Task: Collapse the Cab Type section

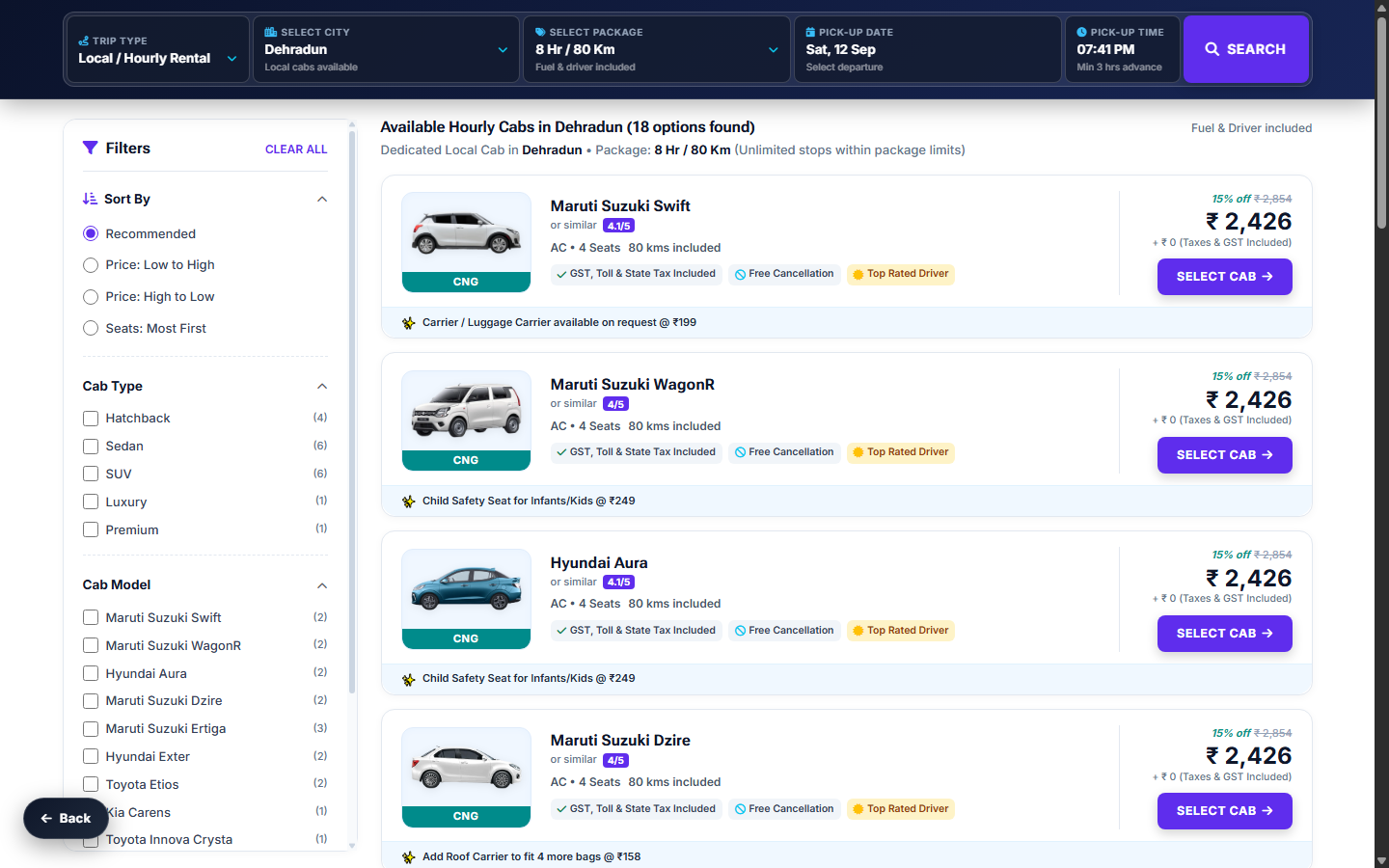Action: (x=322, y=387)
